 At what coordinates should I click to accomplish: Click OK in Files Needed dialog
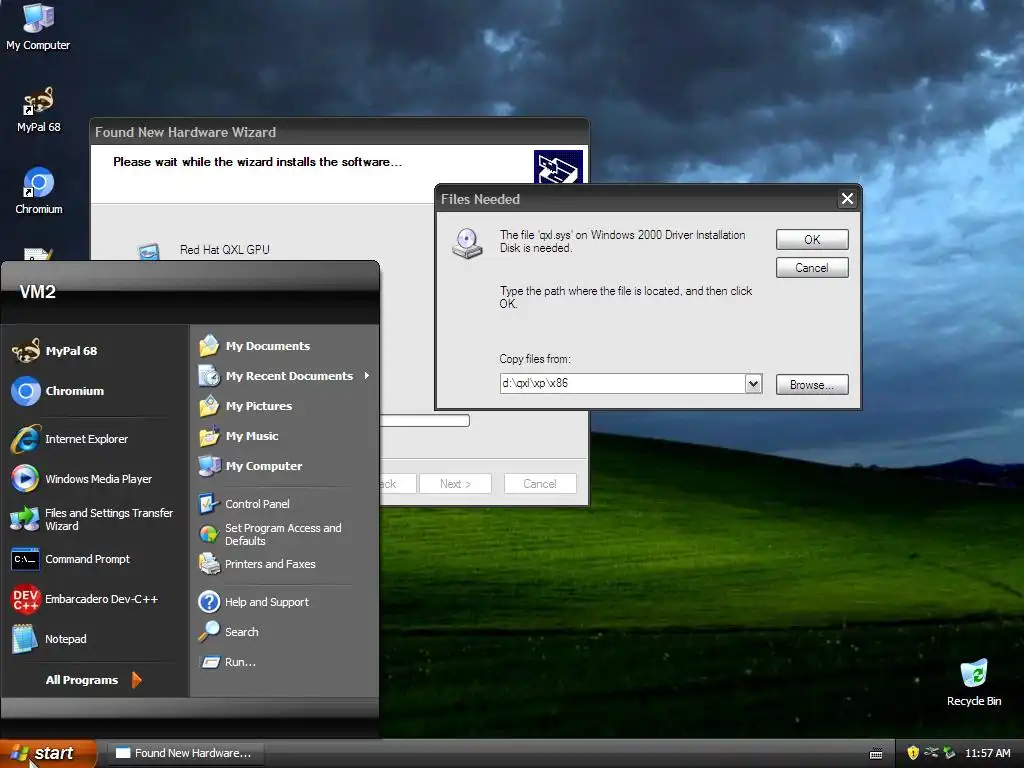click(x=812, y=240)
